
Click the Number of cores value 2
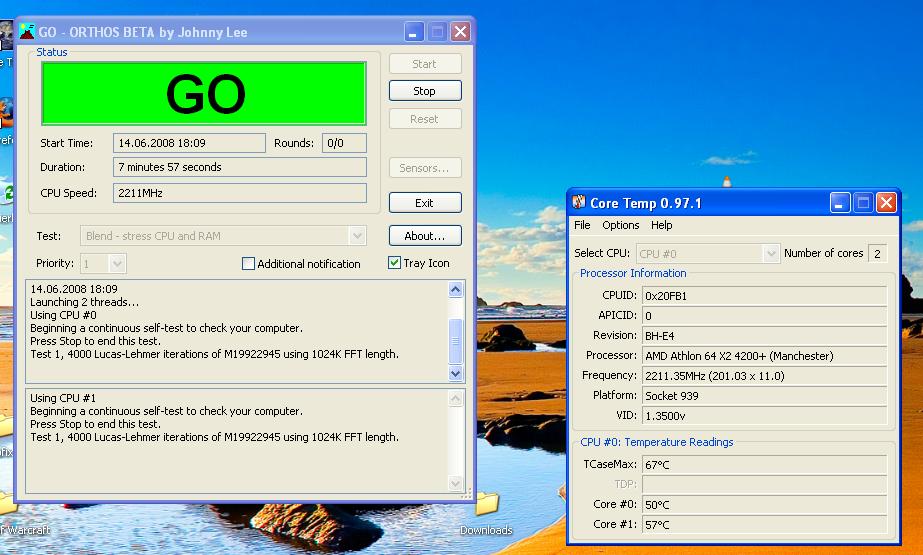tap(877, 254)
